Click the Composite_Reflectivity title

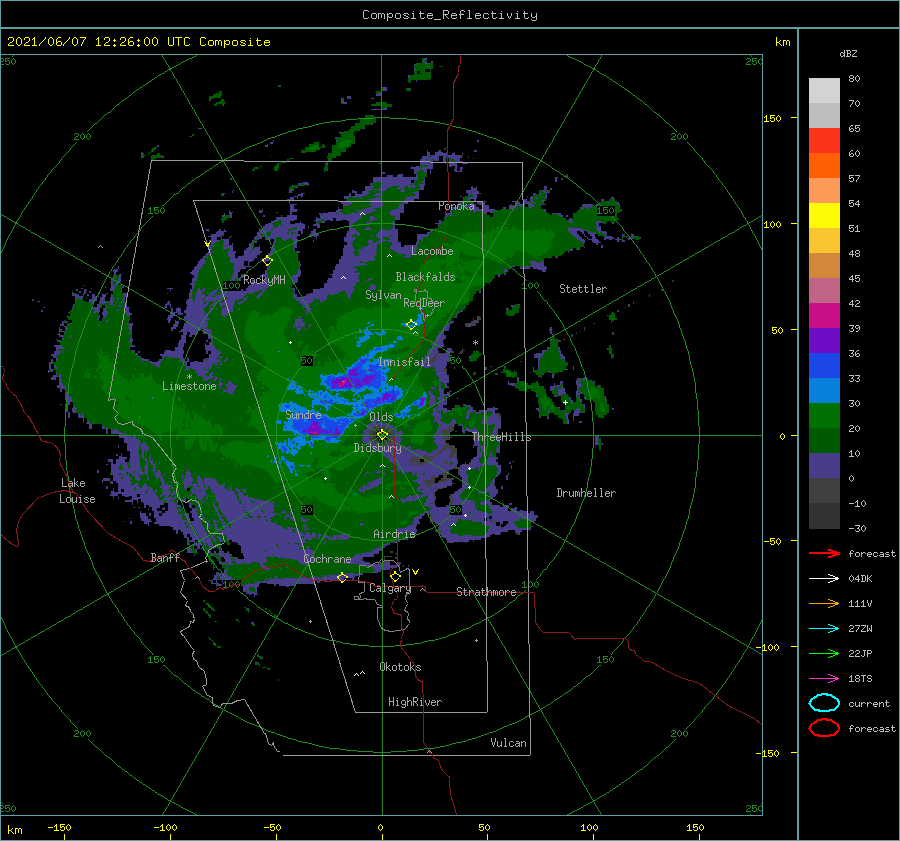click(450, 15)
